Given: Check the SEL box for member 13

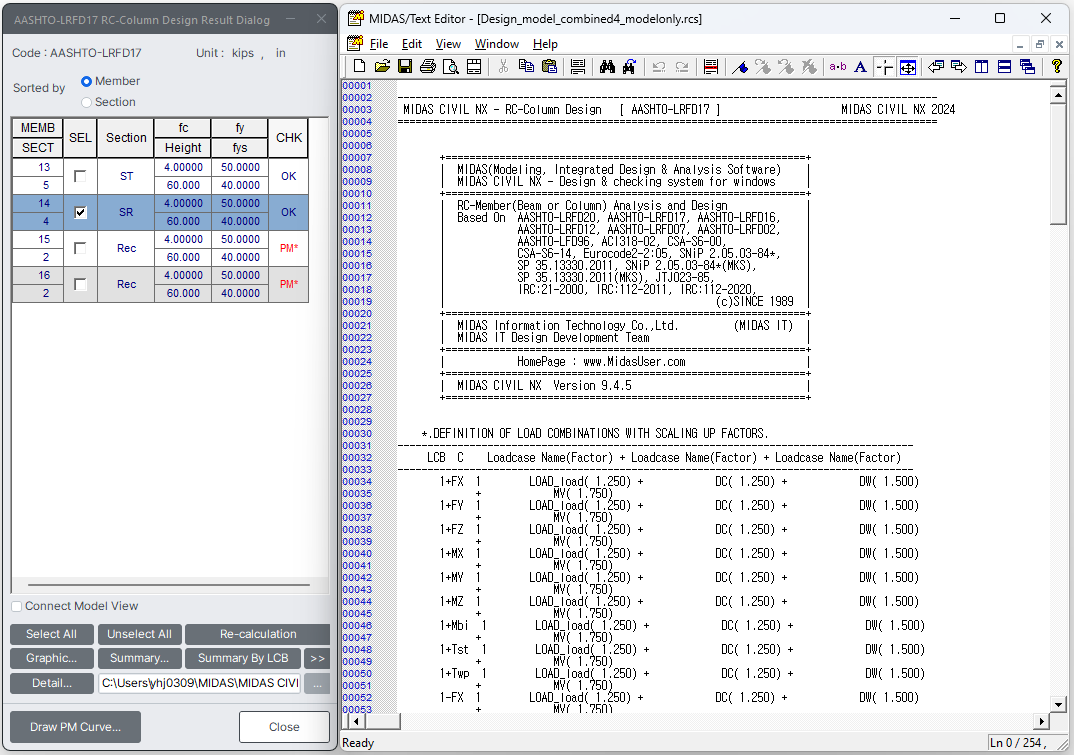Looking at the screenshot, I should (80, 176).
